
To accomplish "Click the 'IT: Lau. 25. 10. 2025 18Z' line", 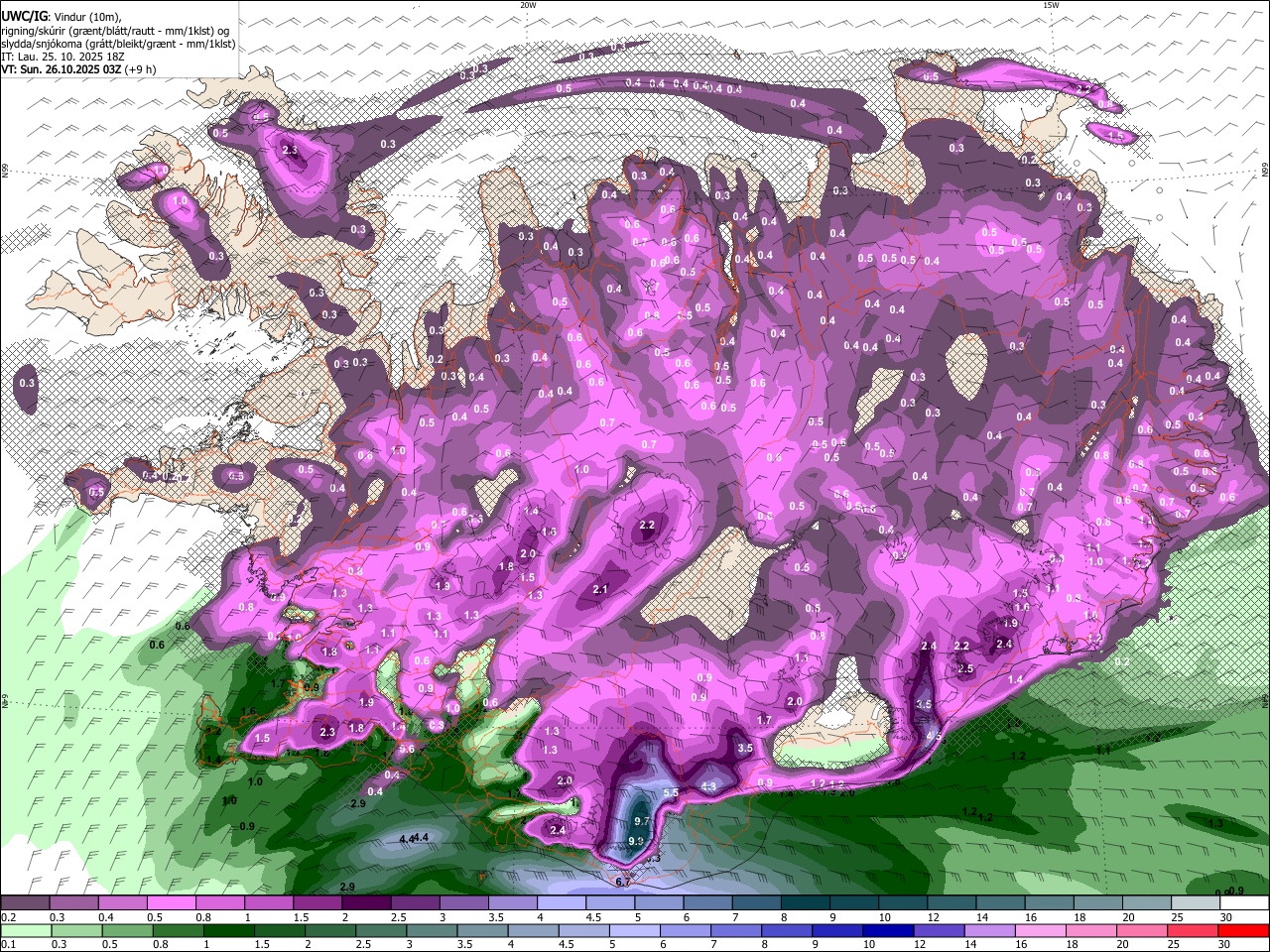I will [x=63, y=58].
